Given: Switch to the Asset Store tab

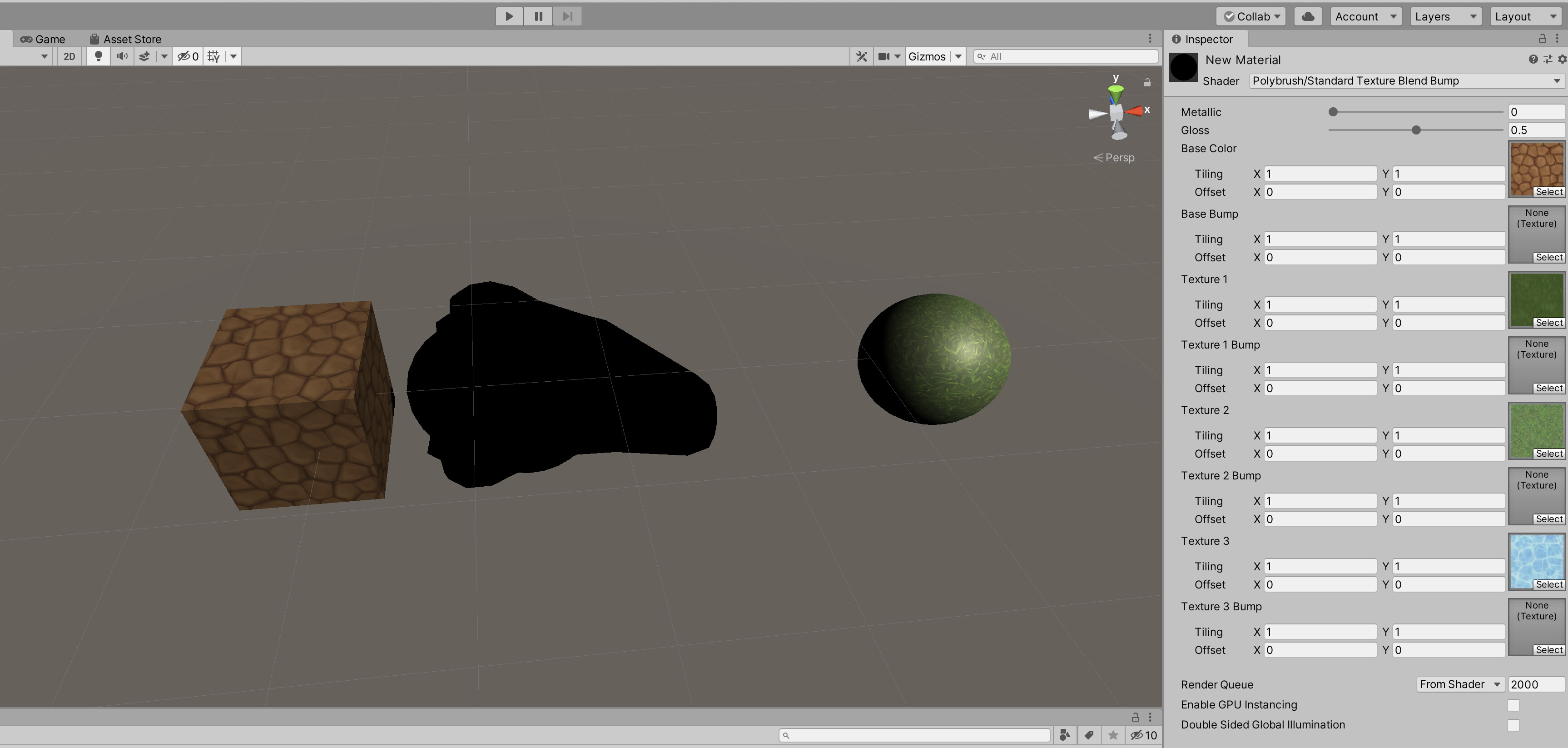Looking at the screenshot, I should [x=131, y=38].
